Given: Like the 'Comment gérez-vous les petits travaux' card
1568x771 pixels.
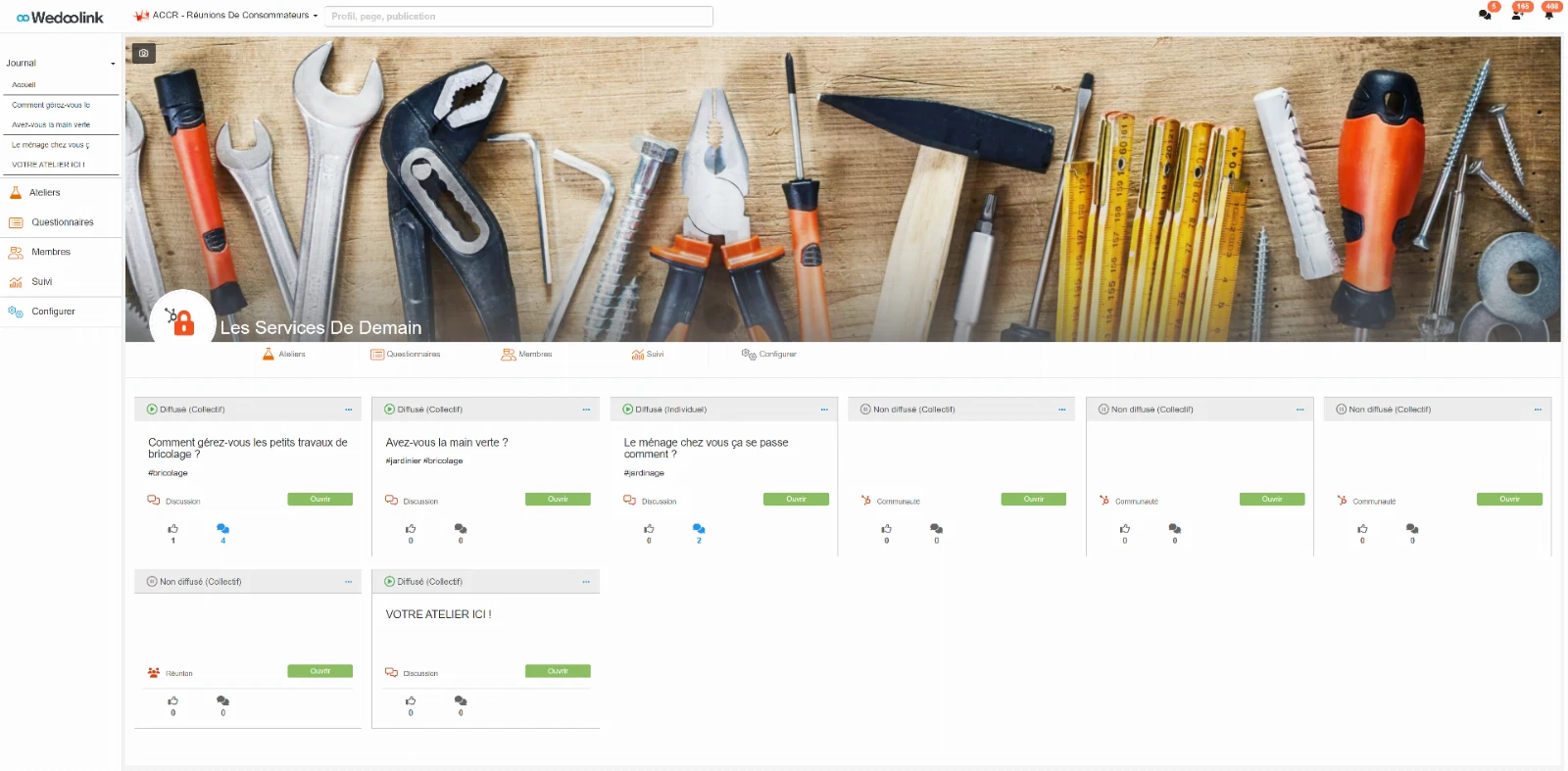Looking at the screenshot, I should coord(173,529).
